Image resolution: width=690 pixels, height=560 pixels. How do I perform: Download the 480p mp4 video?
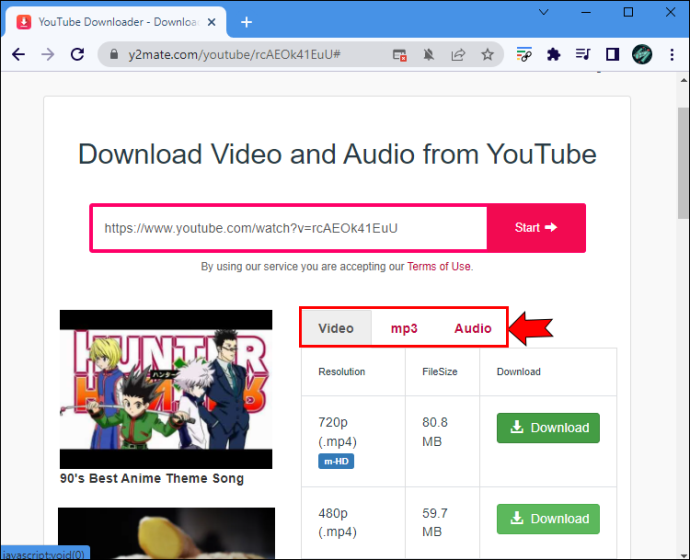[548, 519]
